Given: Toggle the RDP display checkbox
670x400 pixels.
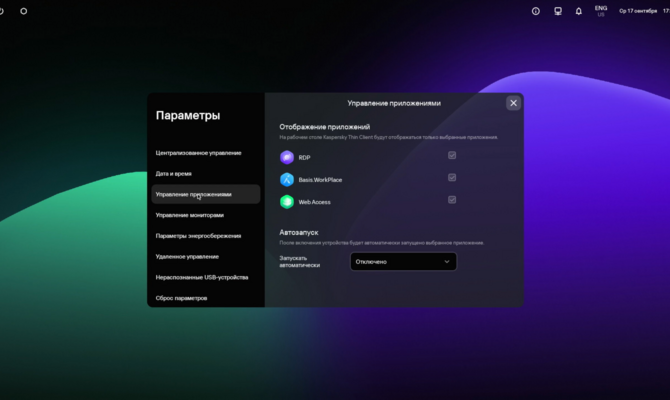Looking at the screenshot, I should coord(452,155).
